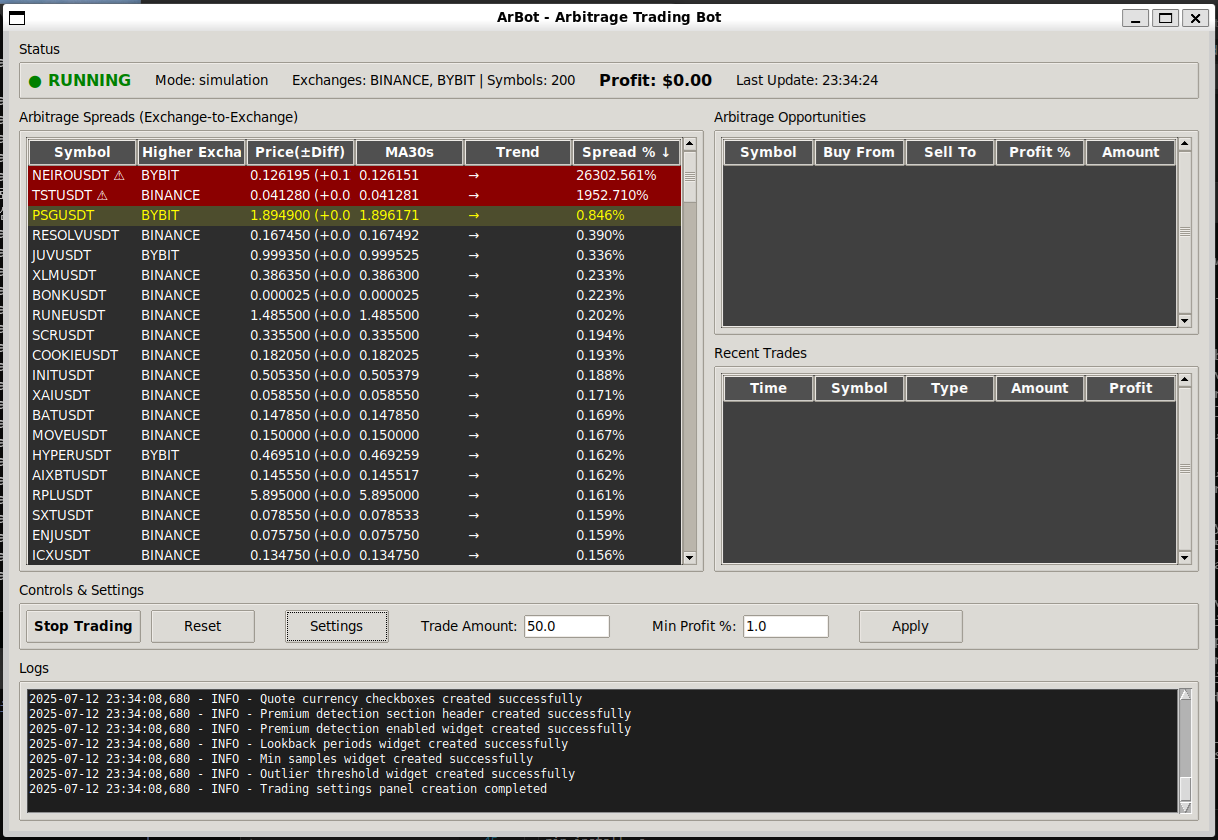Viewport: 1218px width, 840px height.
Task: Click the trend arrow in the RUNEUSDT row
Action: point(474,315)
